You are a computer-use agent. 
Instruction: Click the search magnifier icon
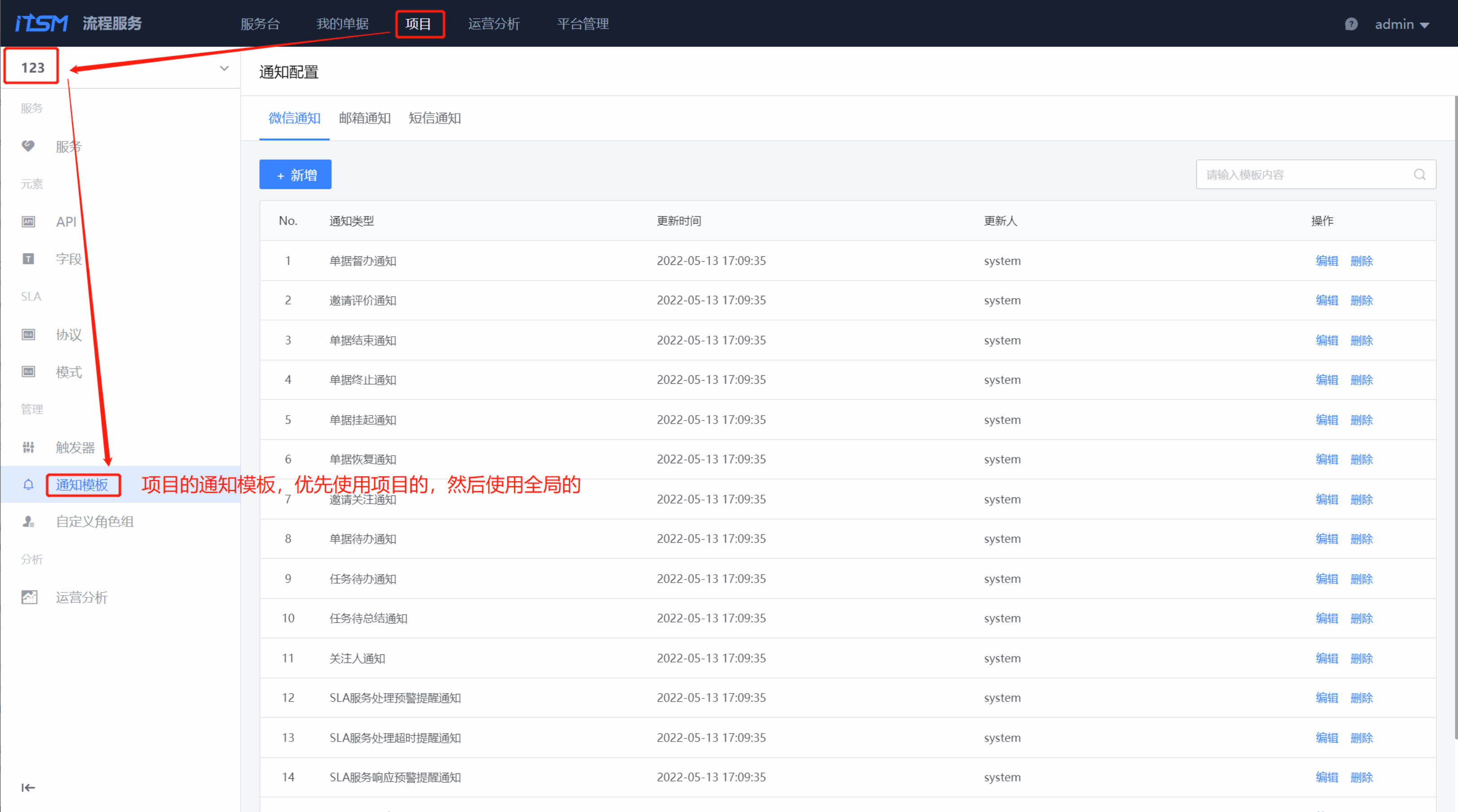pyautogui.click(x=1419, y=175)
